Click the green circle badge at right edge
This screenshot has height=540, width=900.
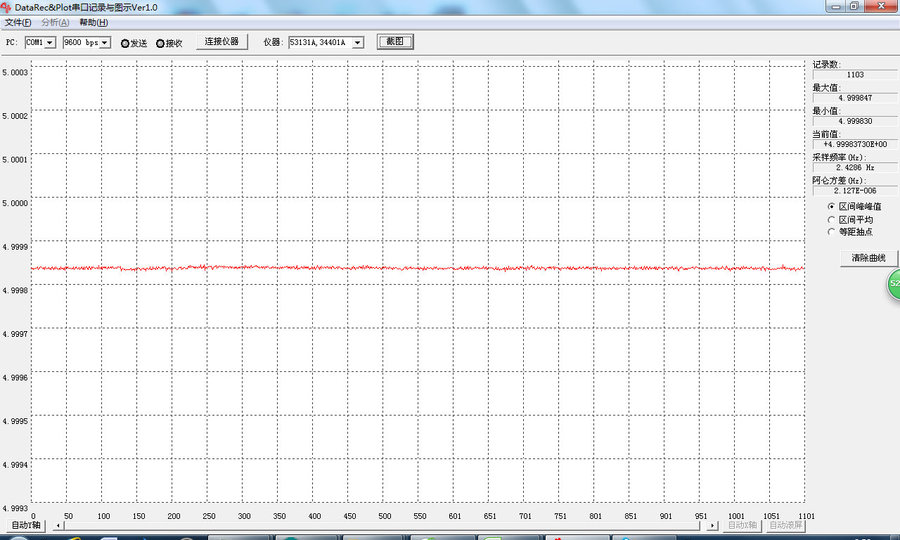pyautogui.click(x=894, y=285)
